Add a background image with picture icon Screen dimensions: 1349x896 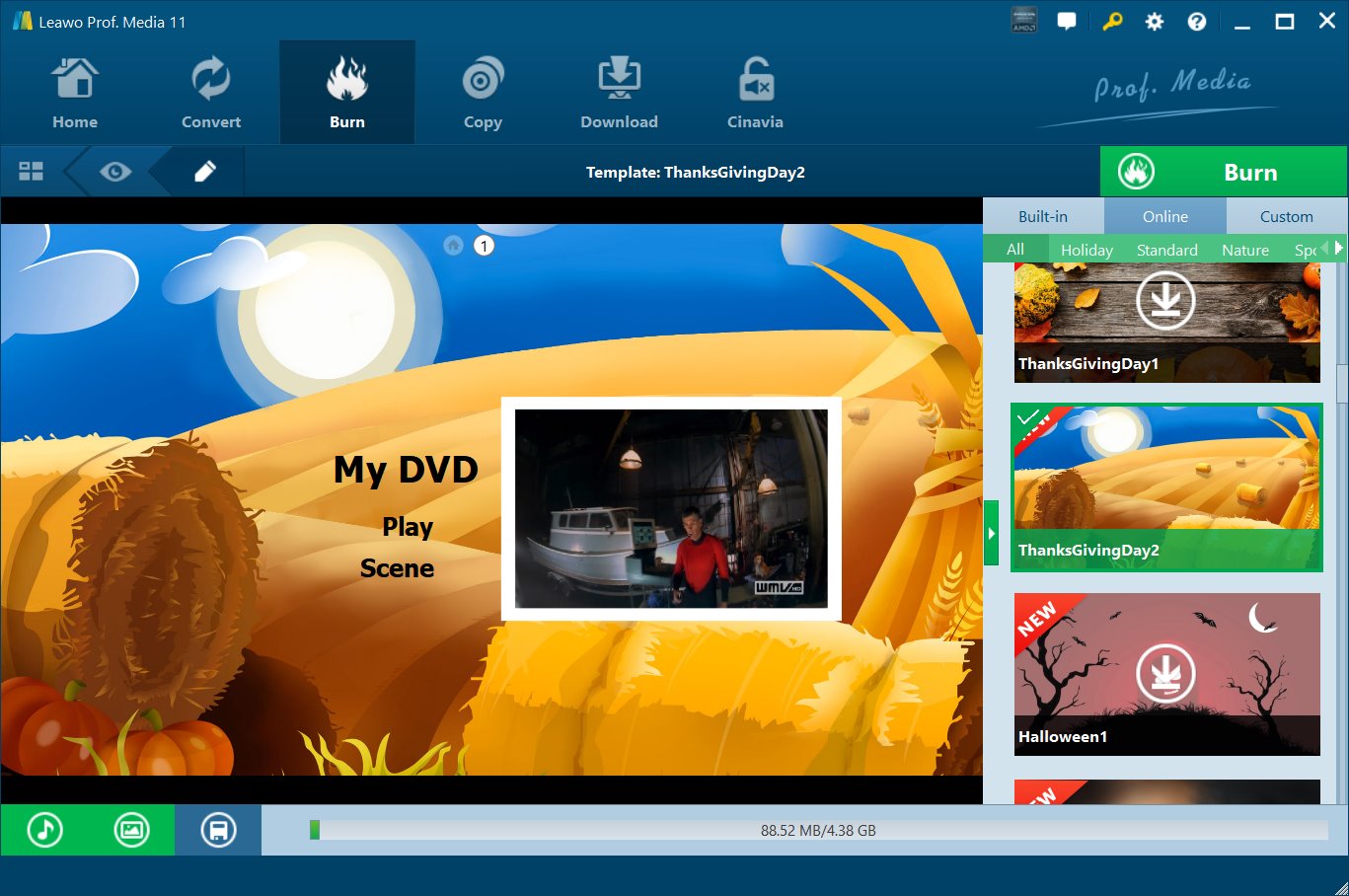(x=131, y=830)
